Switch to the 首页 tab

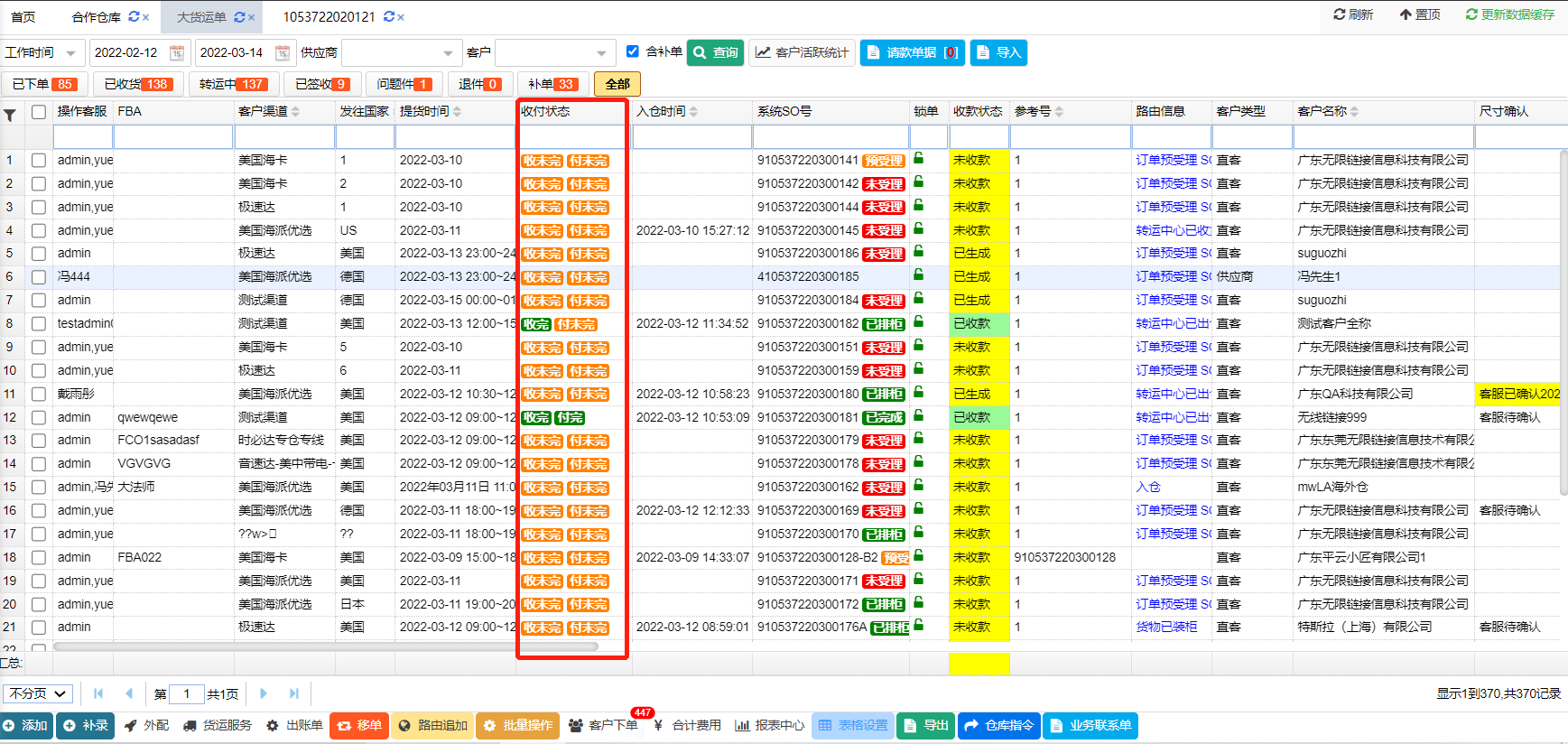pos(23,17)
